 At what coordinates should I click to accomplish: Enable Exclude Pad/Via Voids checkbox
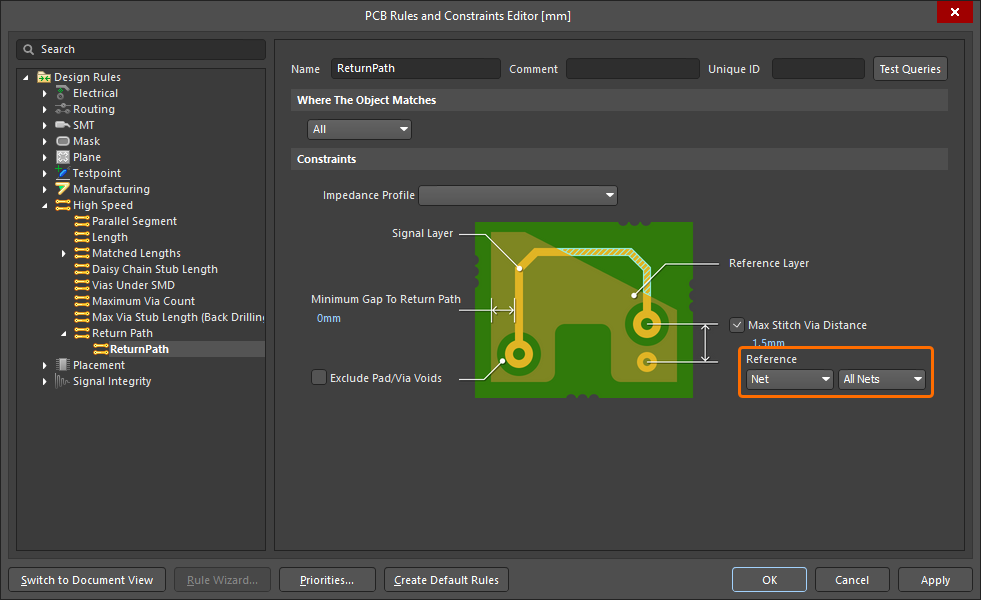(319, 377)
